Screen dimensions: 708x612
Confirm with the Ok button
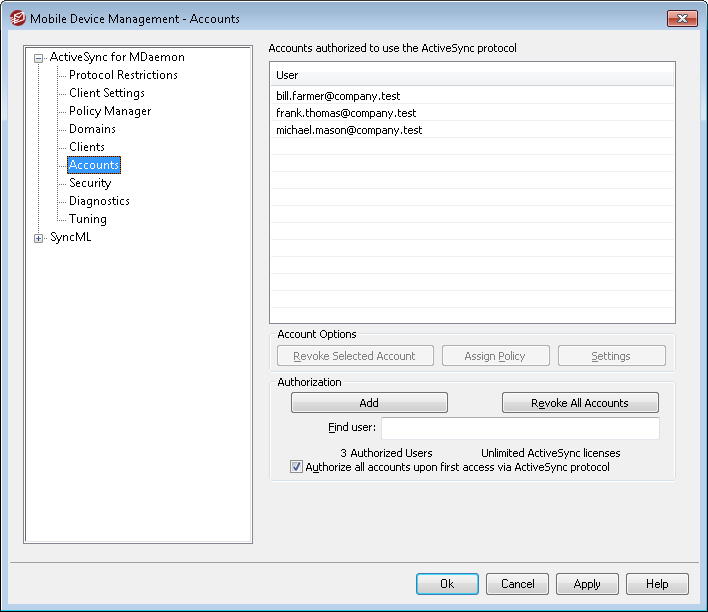447,584
